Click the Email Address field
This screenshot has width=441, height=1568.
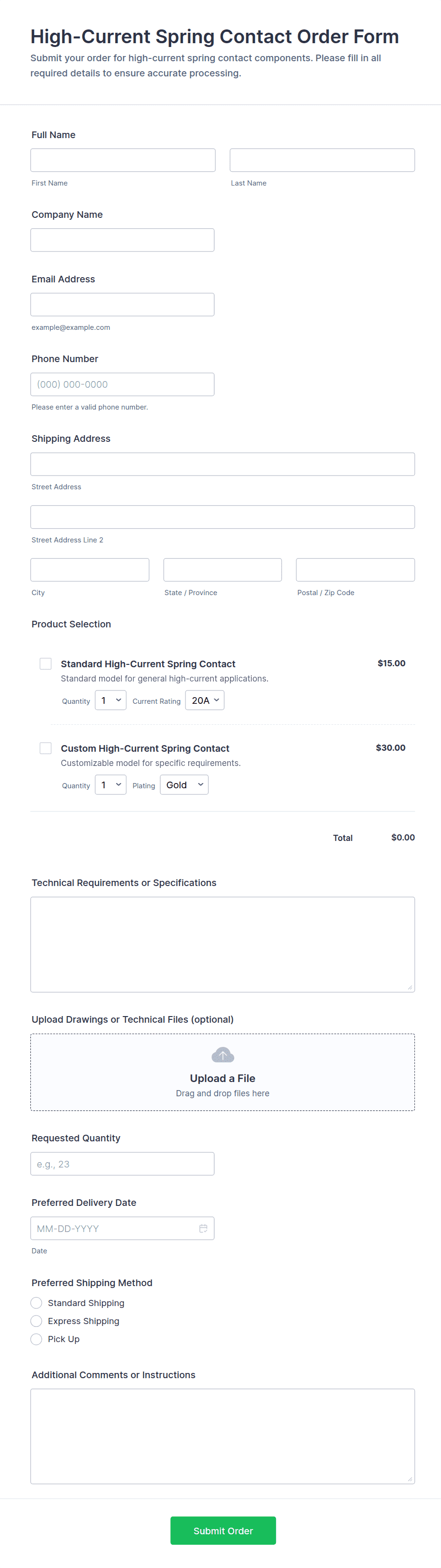pyautogui.click(x=122, y=304)
